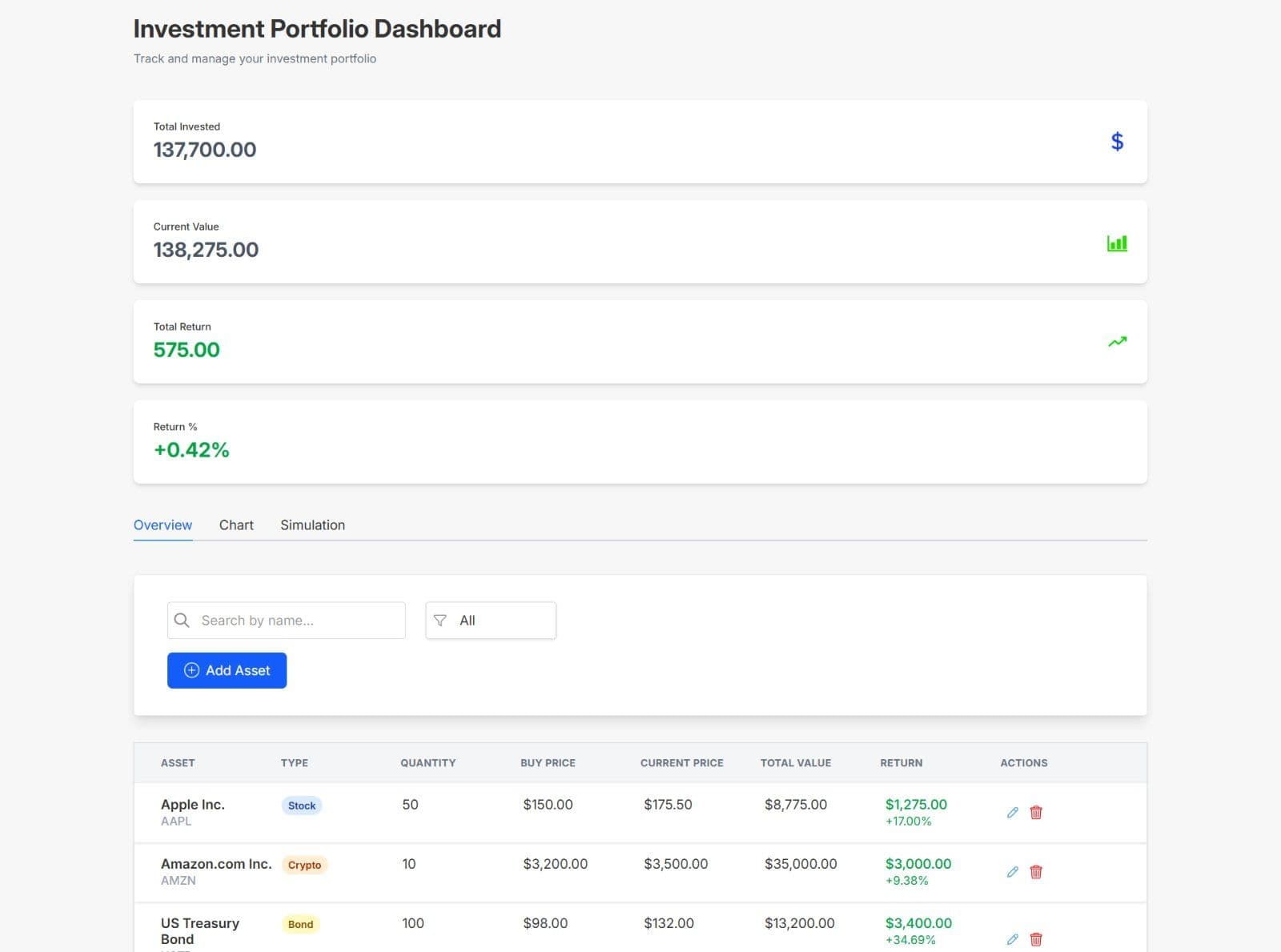
Task: Click the 138,275.00 Current Value figure
Action: [206, 250]
